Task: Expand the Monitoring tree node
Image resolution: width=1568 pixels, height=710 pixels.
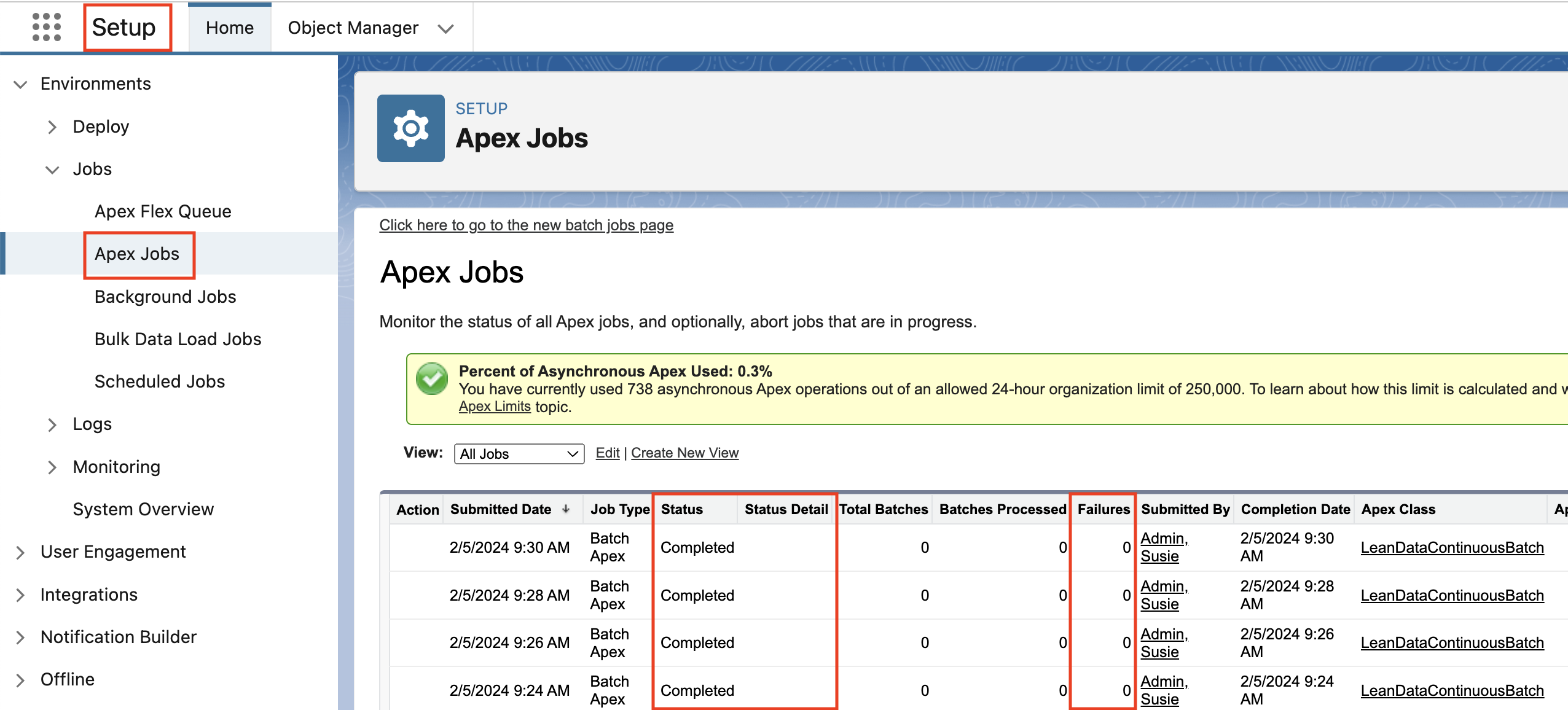Action: 52,467
